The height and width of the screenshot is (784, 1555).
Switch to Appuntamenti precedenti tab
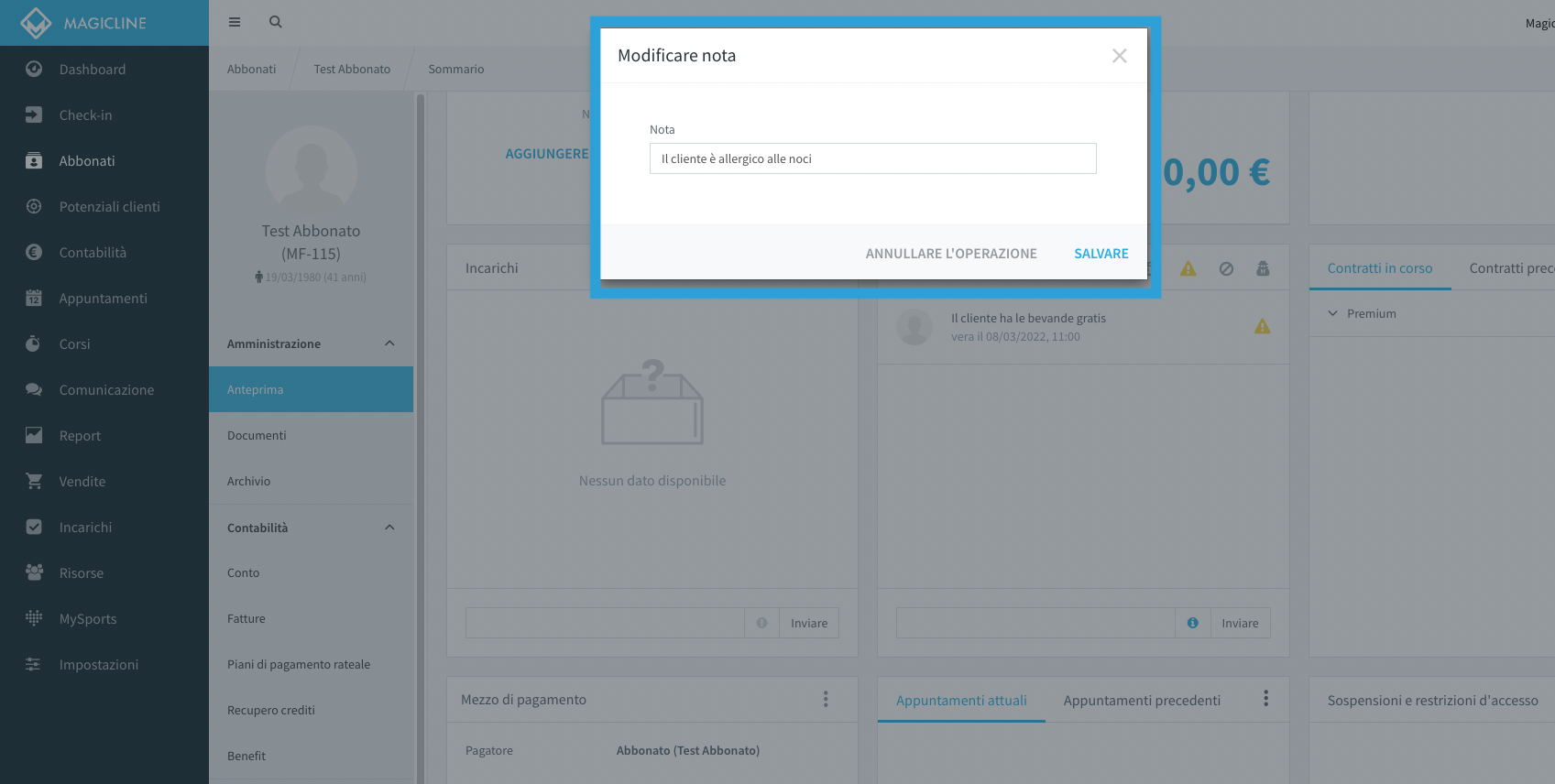pos(1142,700)
